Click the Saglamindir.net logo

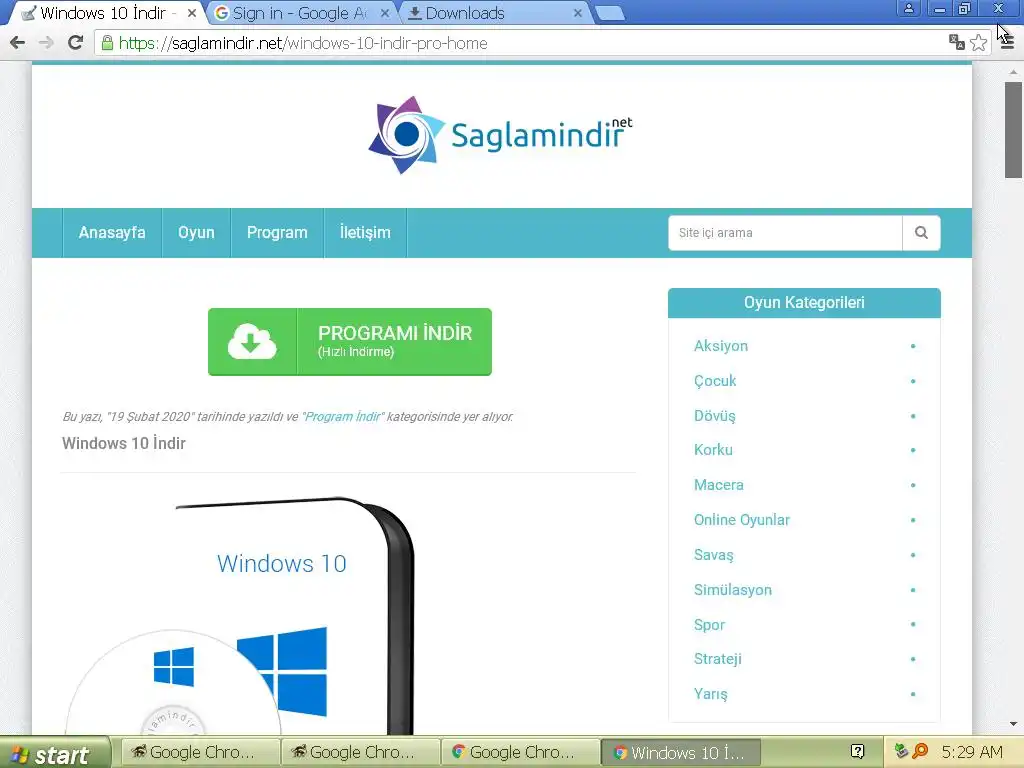point(500,135)
